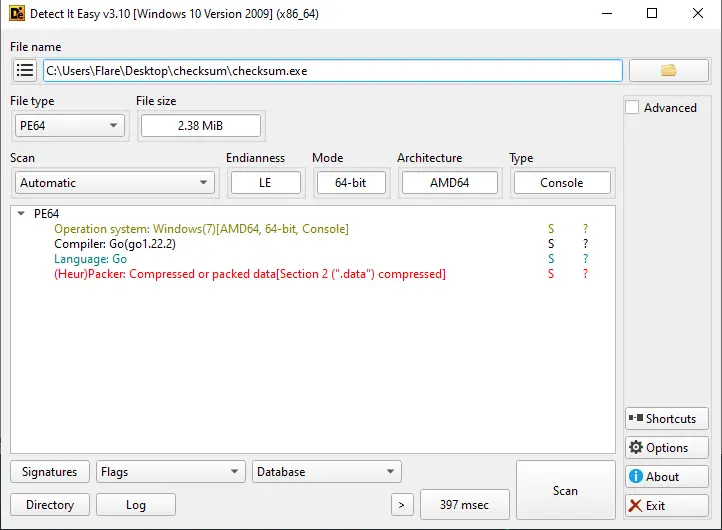This screenshot has height=530, width=722.
Task: Select the PE64 root tree label
Action: [47, 213]
